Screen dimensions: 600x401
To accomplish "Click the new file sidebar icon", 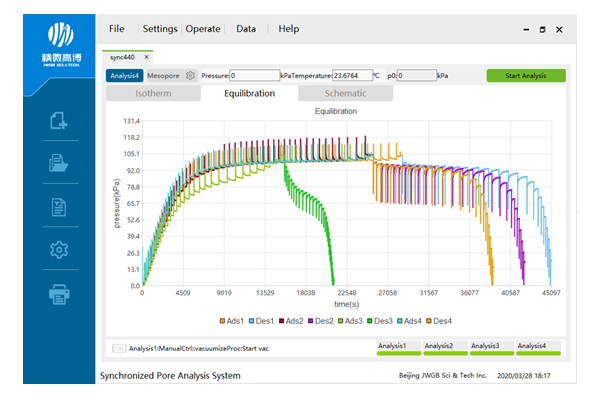I will [59, 122].
